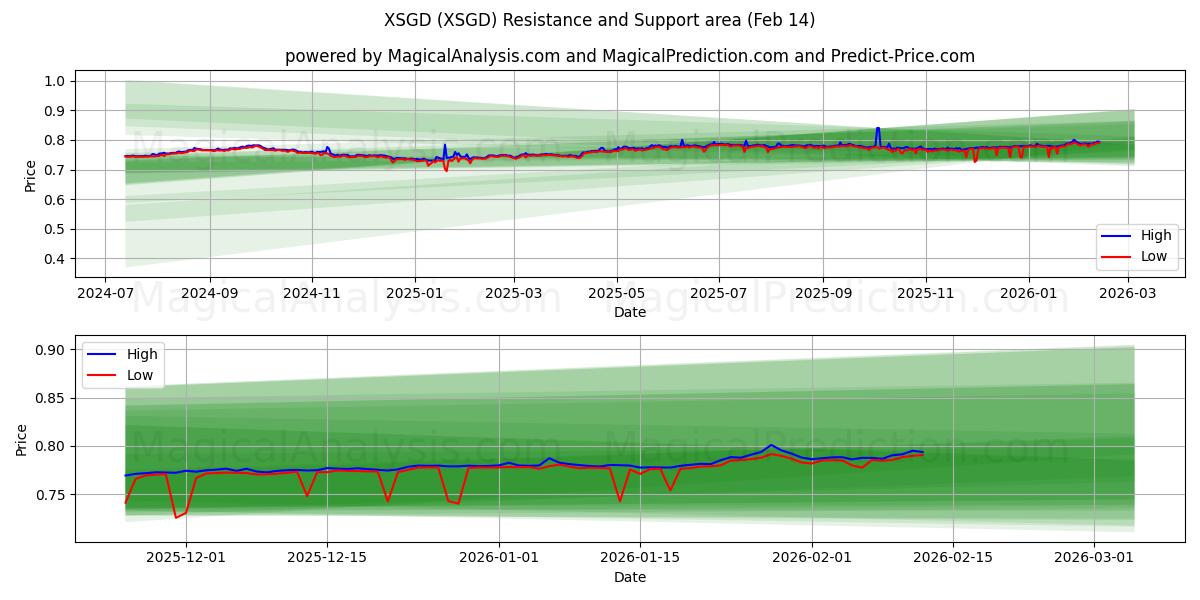Click the top chart x-axis label '2025-01'
1200x600 pixels.
pyautogui.click(x=414, y=294)
